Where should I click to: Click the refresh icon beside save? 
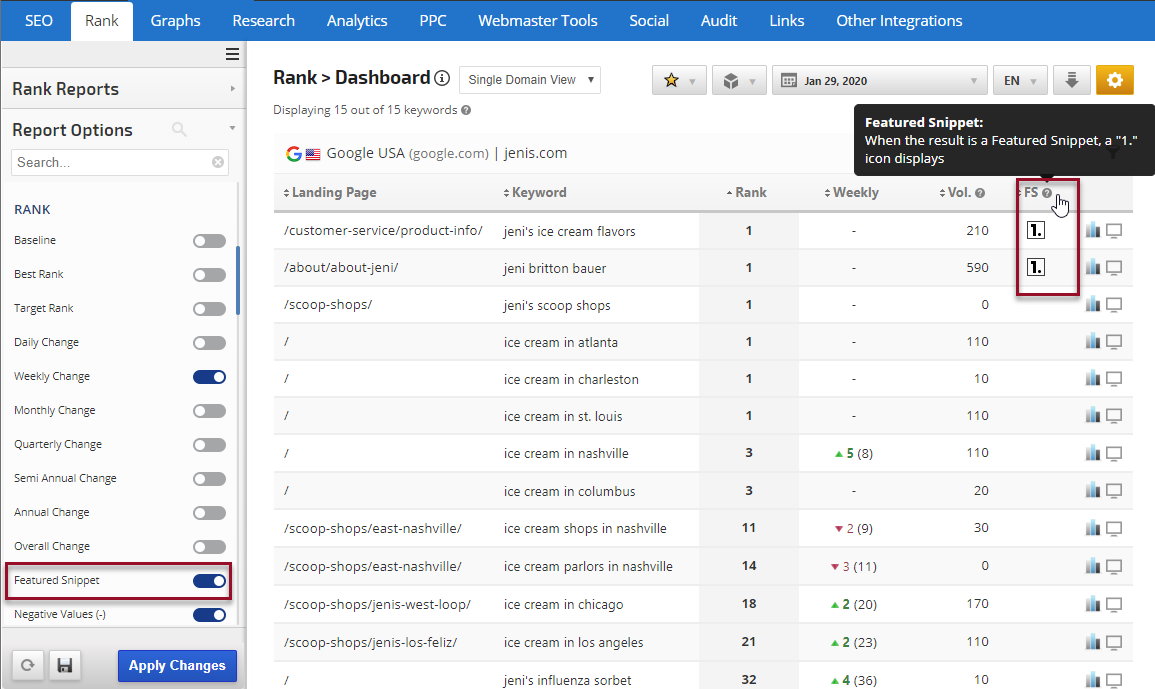point(27,665)
